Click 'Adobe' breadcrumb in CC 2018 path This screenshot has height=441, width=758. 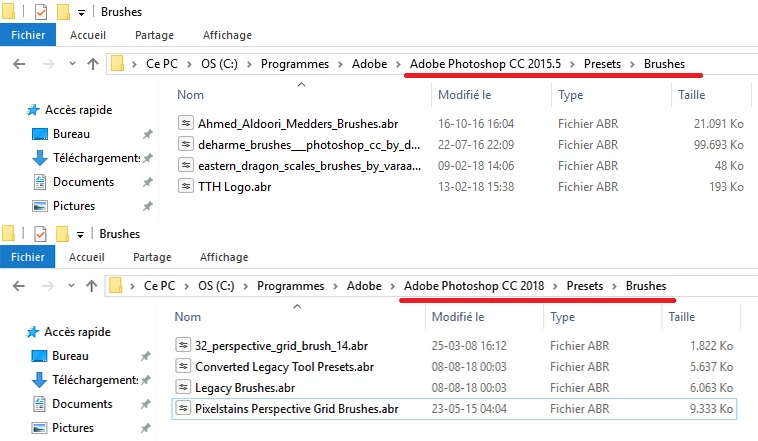coord(364,286)
